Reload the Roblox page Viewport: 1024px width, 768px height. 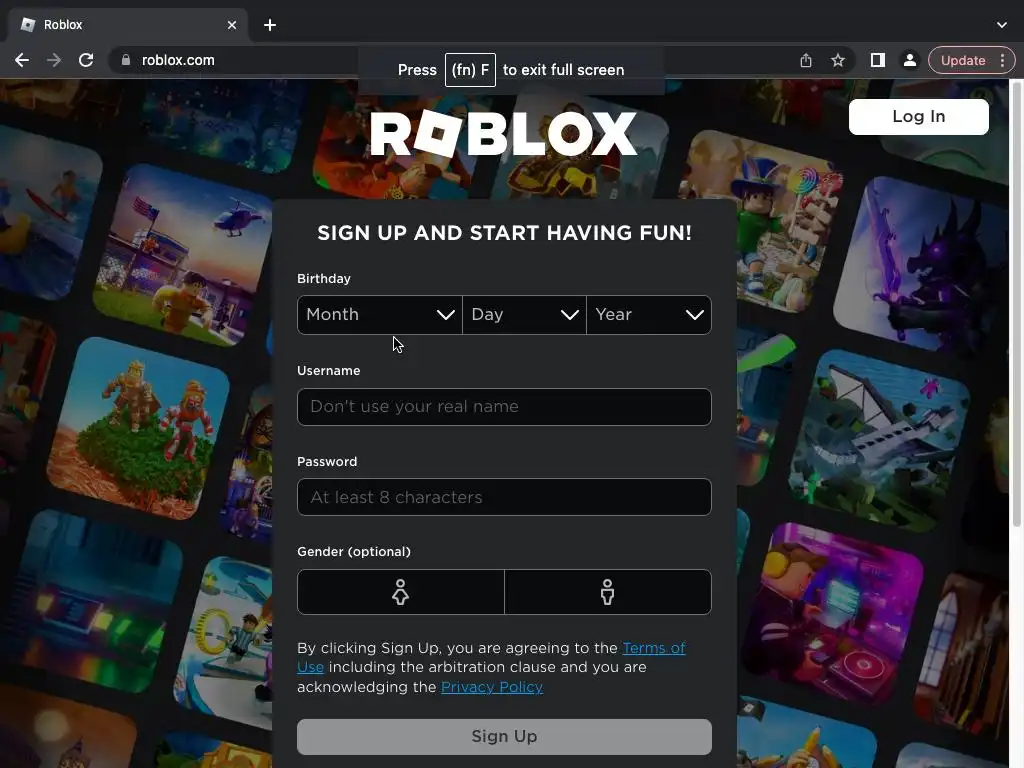86,60
